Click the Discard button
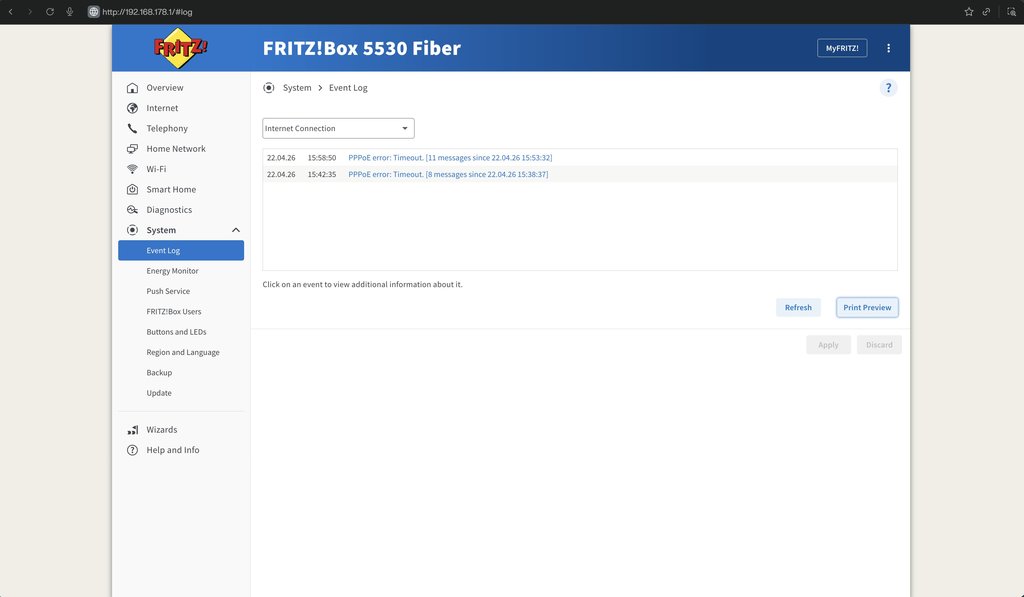Image resolution: width=1024 pixels, height=597 pixels. [x=879, y=345]
